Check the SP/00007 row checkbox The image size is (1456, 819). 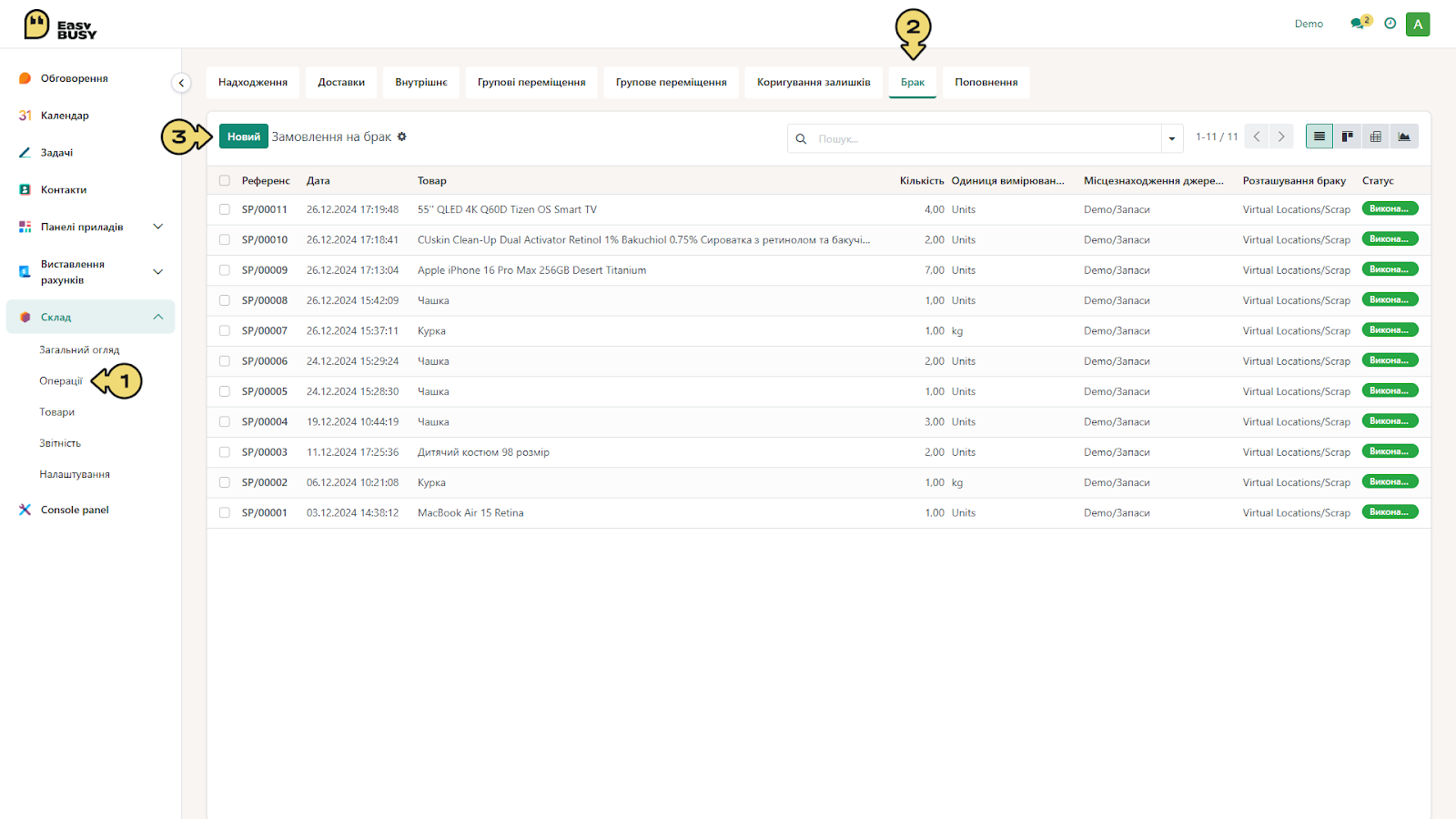point(225,331)
